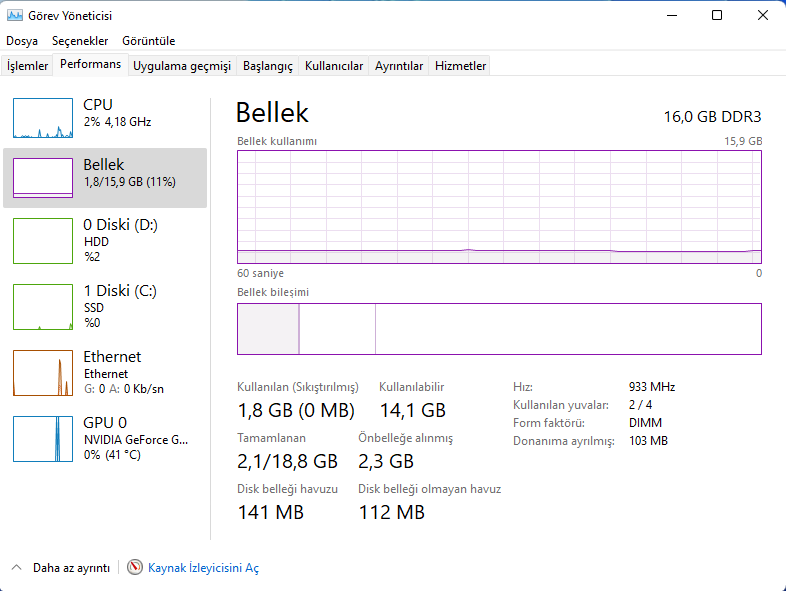Select the Ethernet activity graph thumbnail
The height and width of the screenshot is (591, 786).
[x=43, y=372]
